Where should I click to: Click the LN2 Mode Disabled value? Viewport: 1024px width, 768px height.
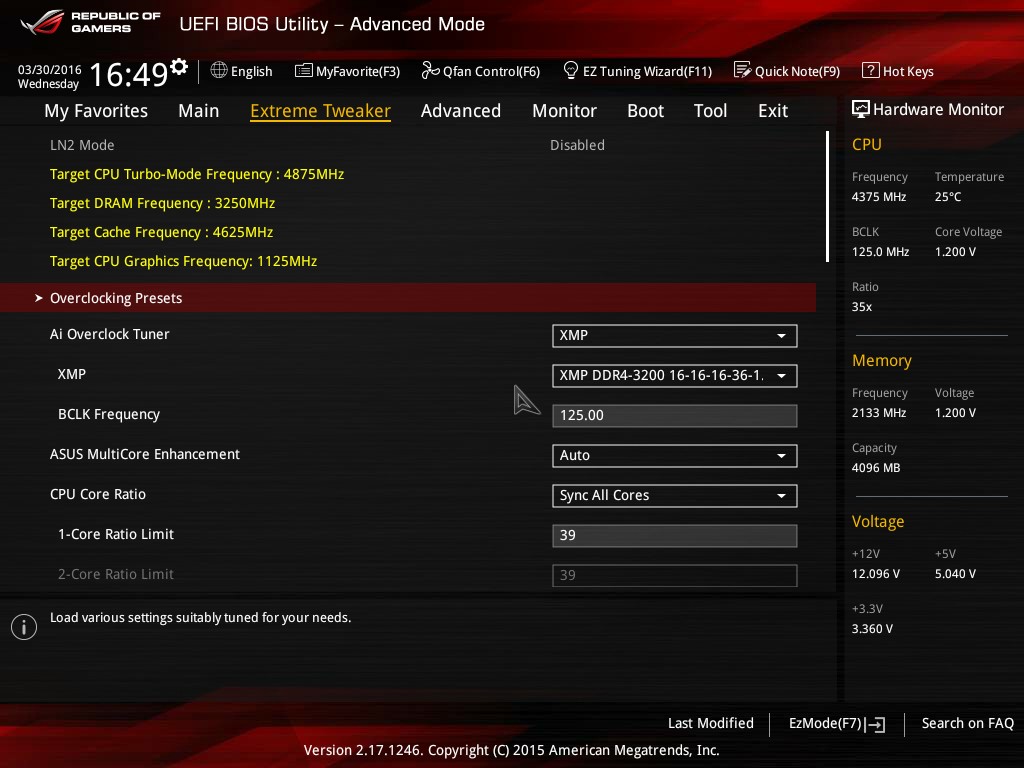[x=577, y=145]
